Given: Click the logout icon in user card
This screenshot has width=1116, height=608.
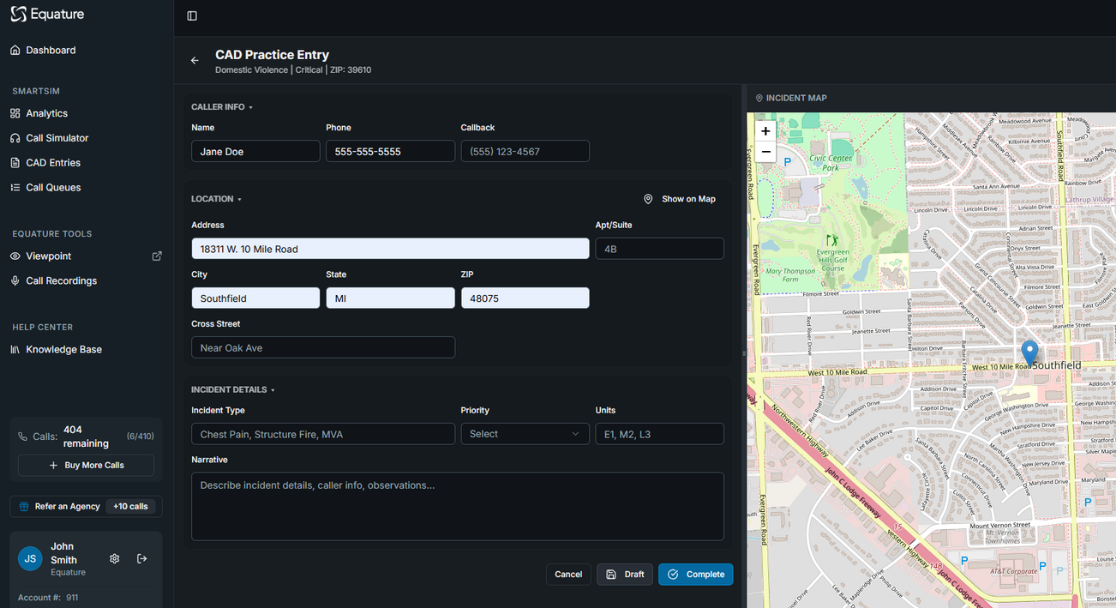Looking at the screenshot, I should (142, 559).
